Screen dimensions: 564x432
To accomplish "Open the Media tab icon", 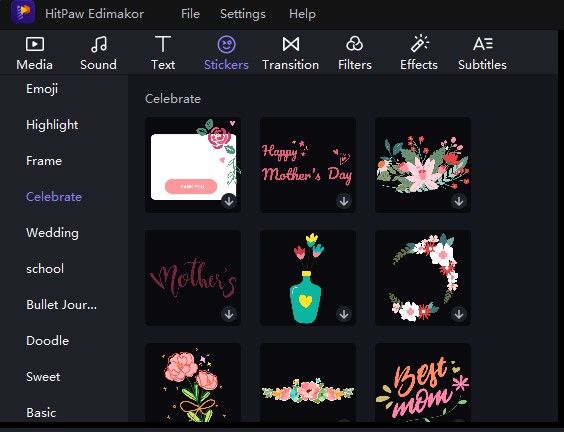I will click(35, 44).
